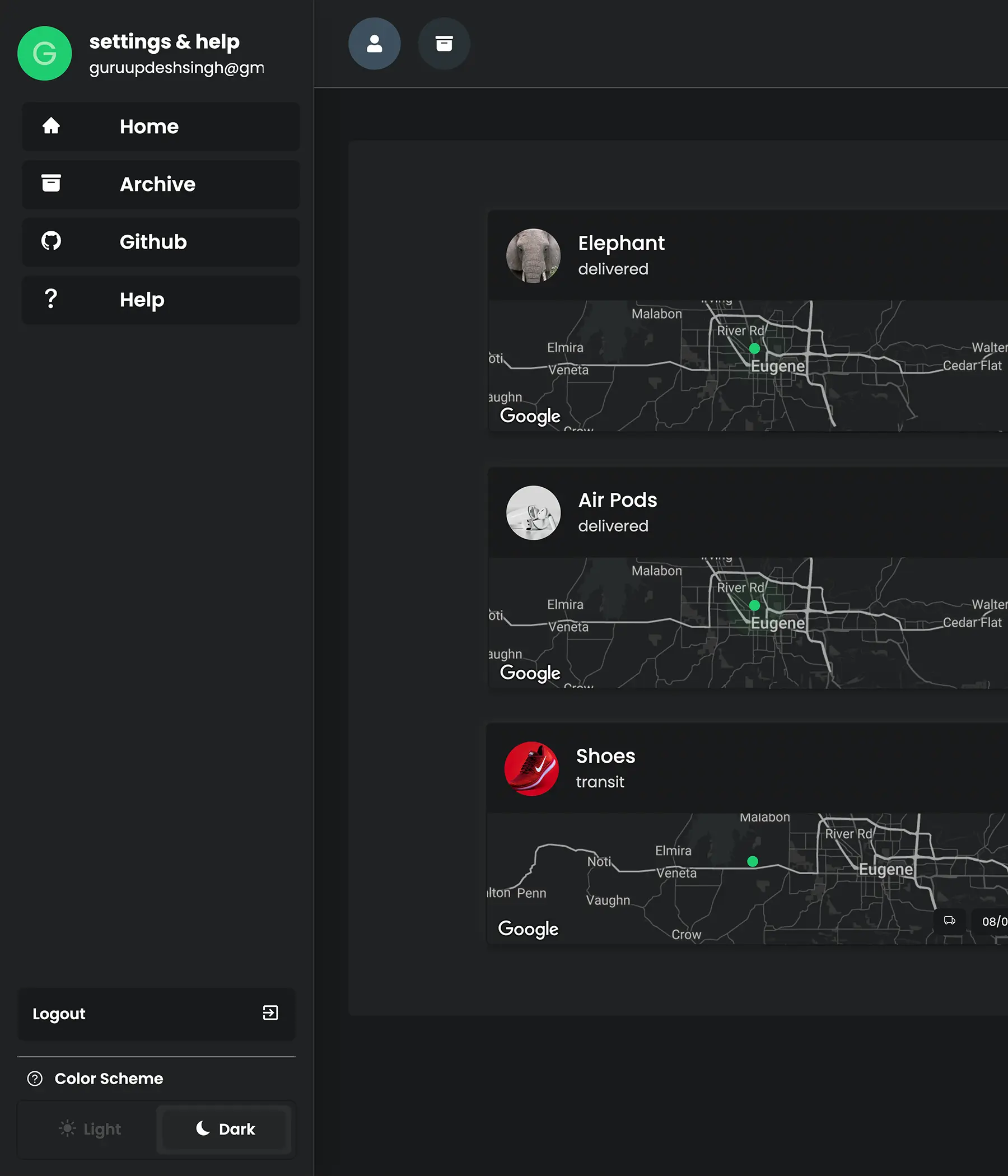
Task: Open the Home menu item
Action: pyautogui.click(x=161, y=127)
